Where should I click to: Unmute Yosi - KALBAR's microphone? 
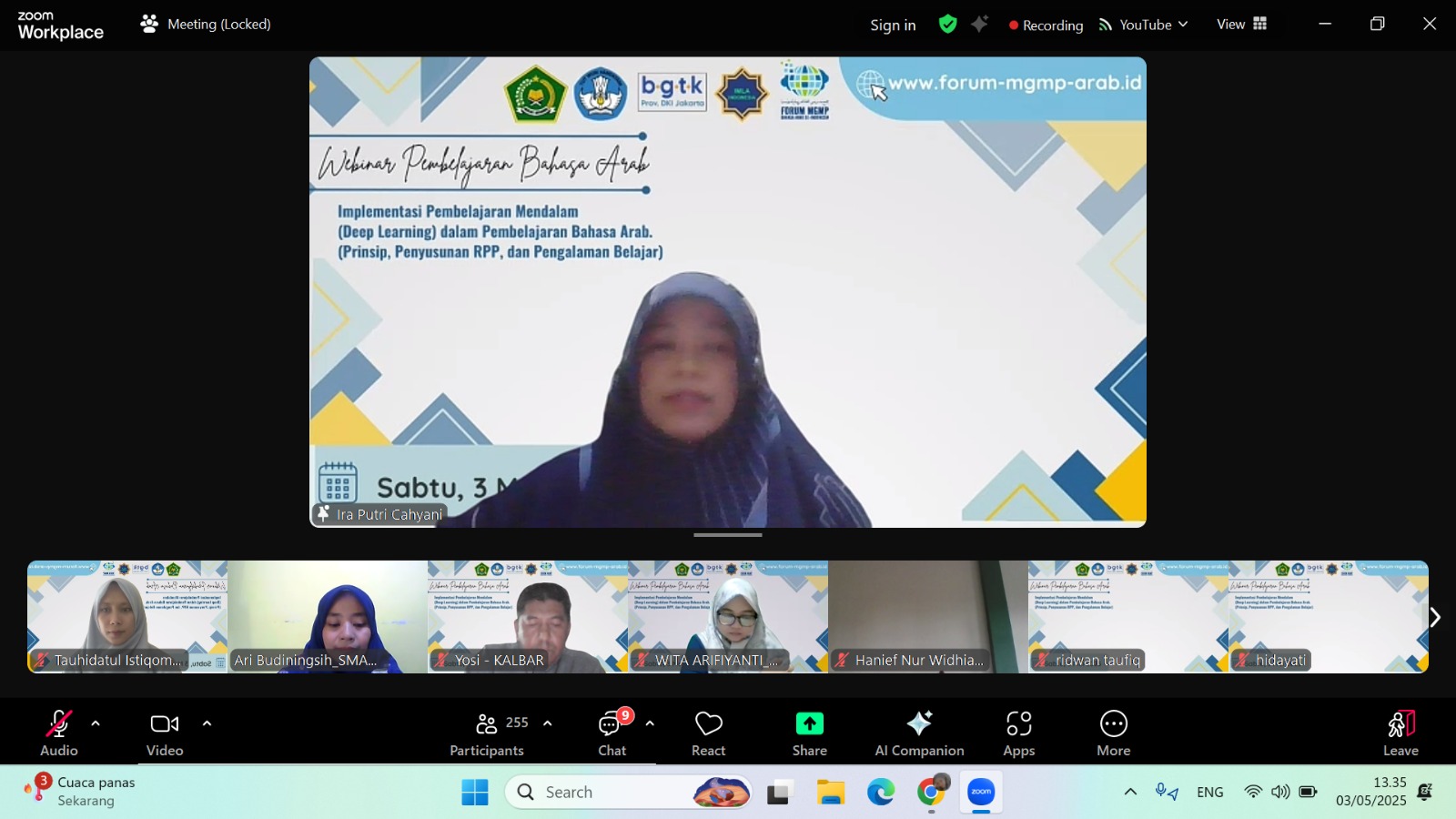point(440,661)
